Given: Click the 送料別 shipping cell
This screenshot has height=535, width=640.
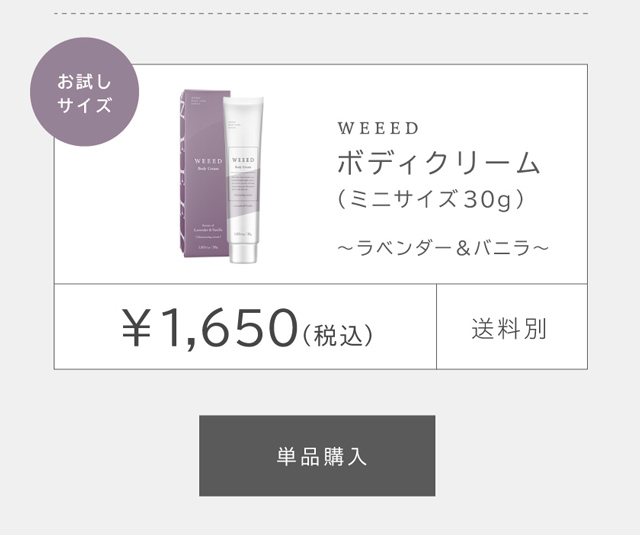Looking at the screenshot, I should pyautogui.click(x=510, y=328).
